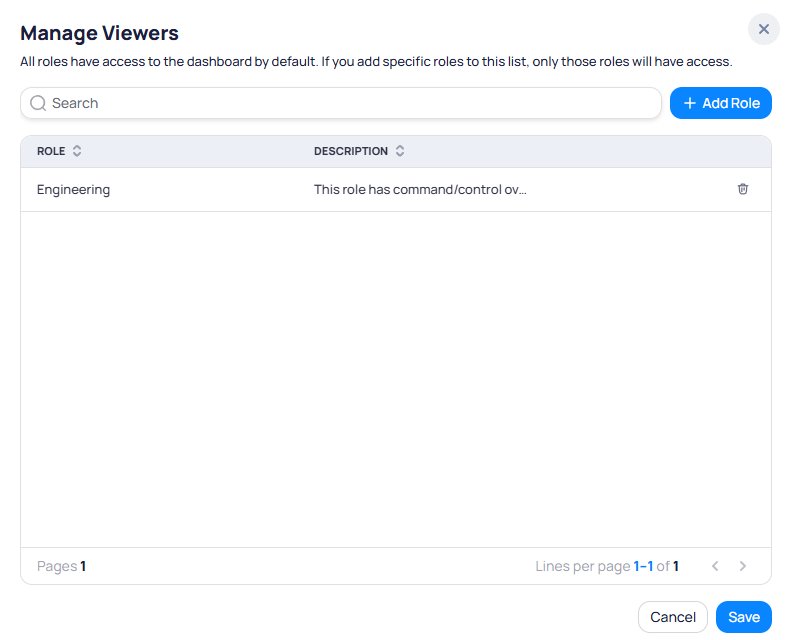Click the truncated role description text
The height and width of the screenshot is (640, 787).
420,189
